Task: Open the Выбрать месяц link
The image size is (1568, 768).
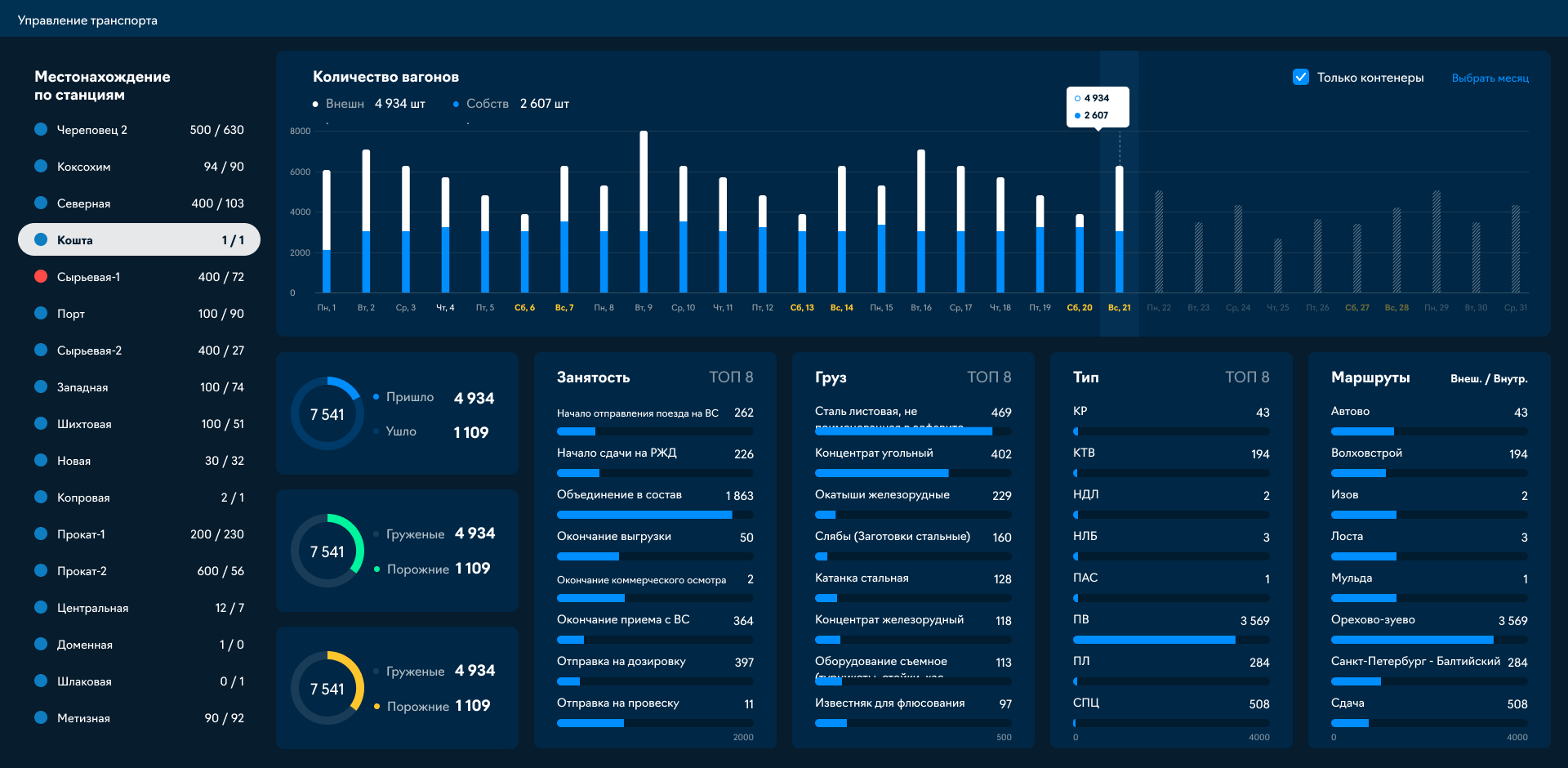Action: coord(1490,78)
